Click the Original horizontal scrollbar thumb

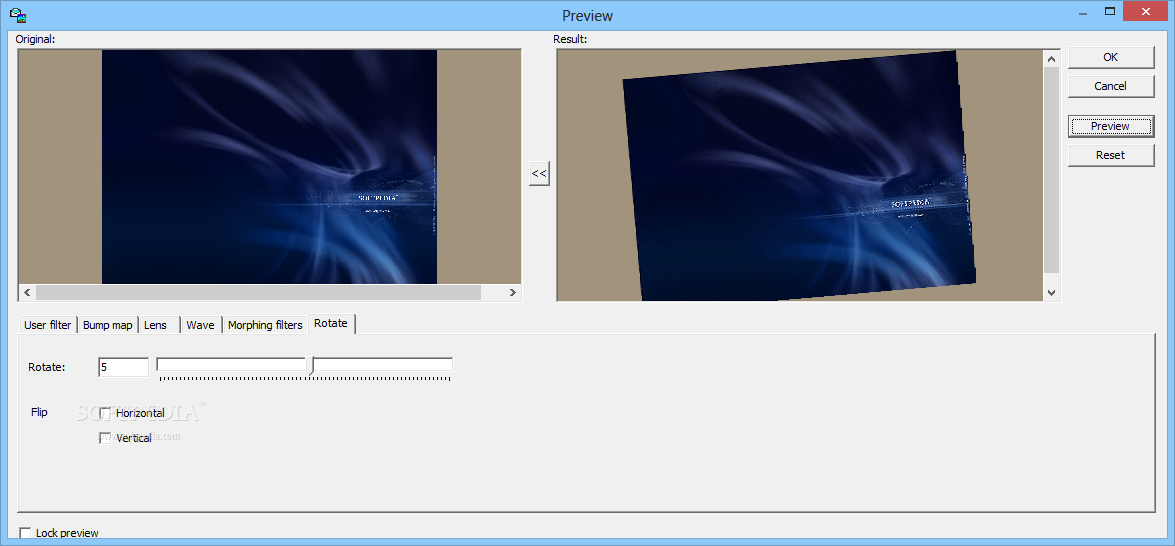258,293
